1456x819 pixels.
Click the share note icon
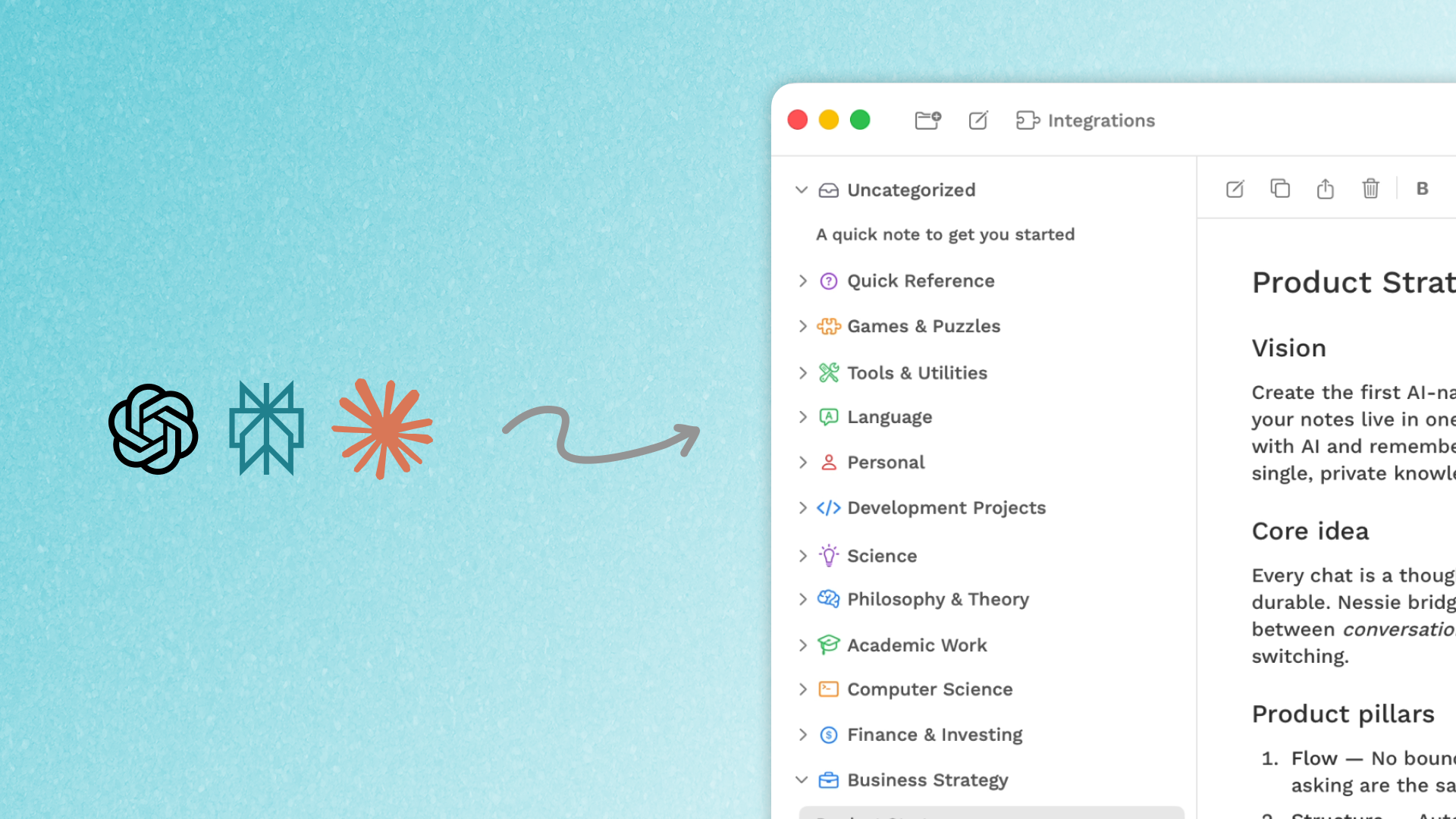1325,189
